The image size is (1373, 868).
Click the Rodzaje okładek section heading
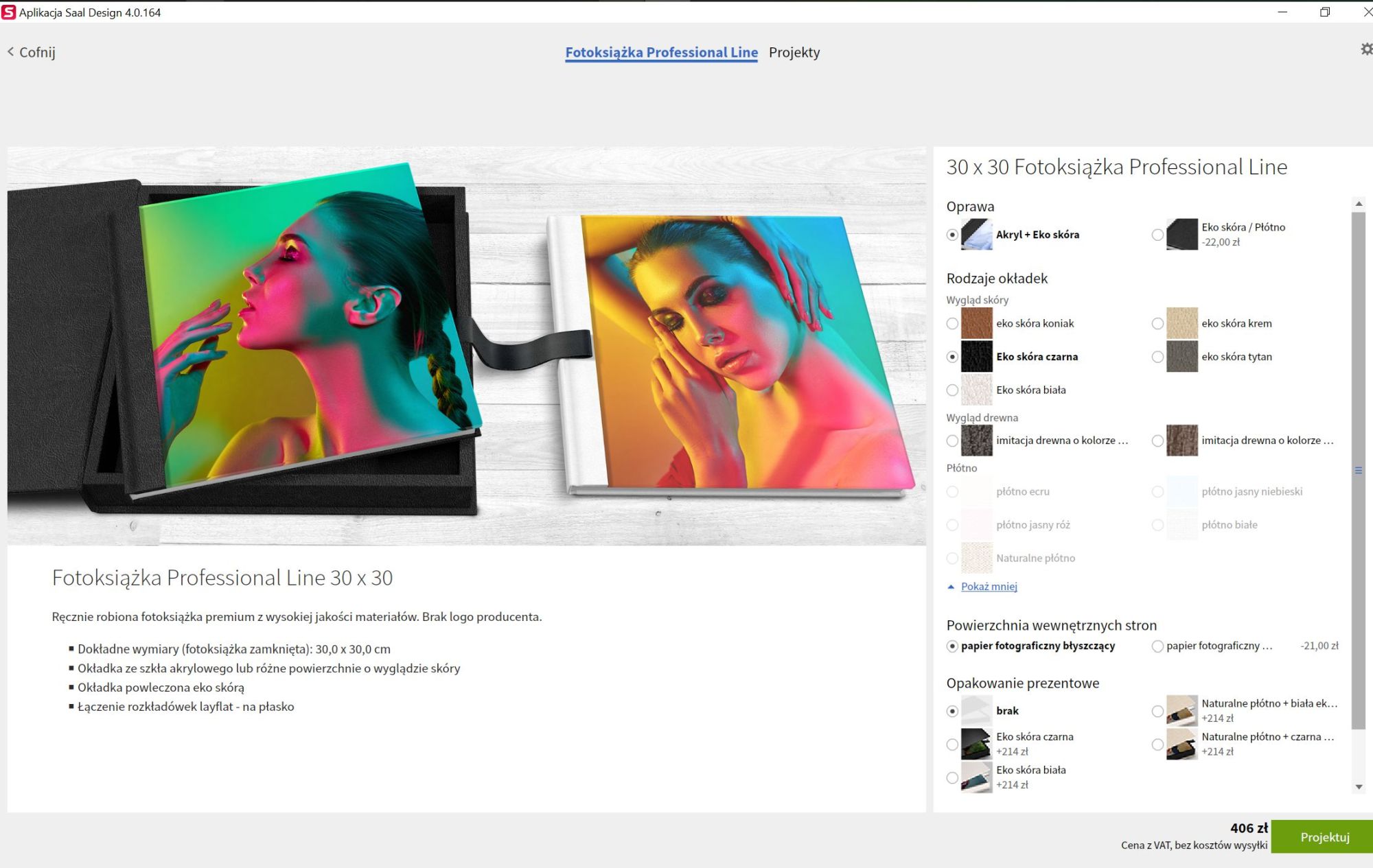[997, 278]
